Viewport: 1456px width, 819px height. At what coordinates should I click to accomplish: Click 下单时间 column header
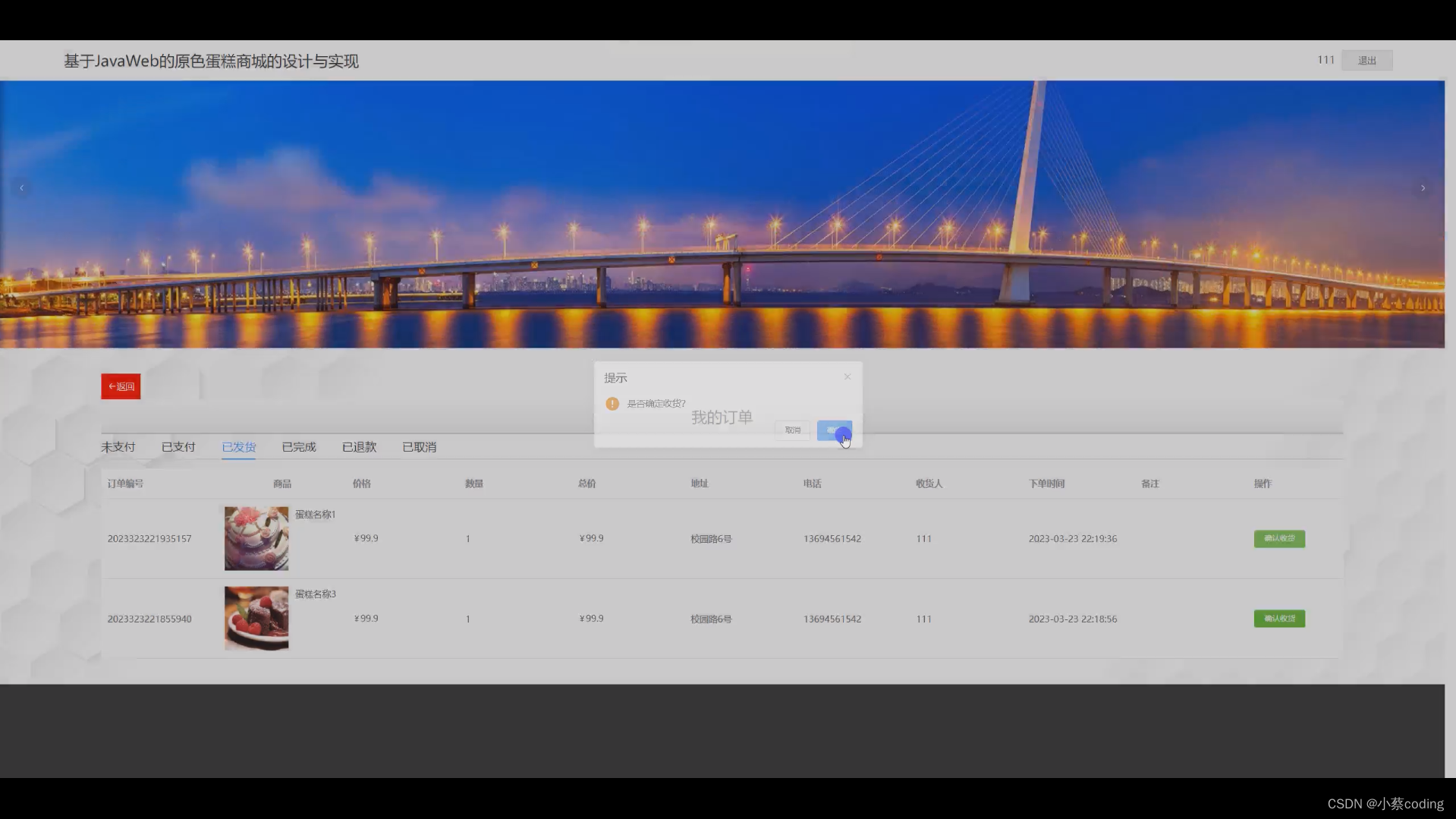point(1046,484)
